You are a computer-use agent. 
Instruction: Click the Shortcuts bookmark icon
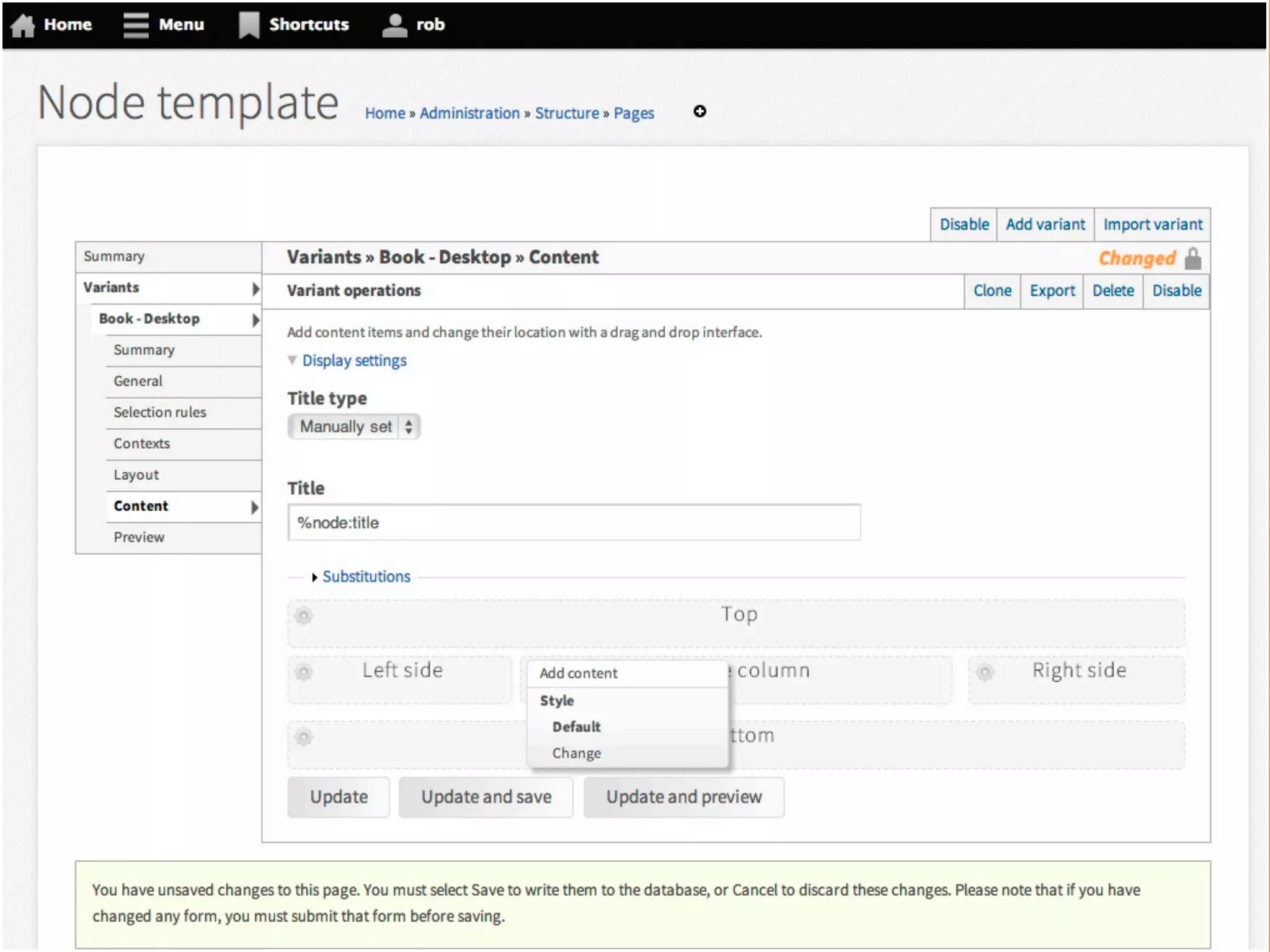(x=249, y=25)
